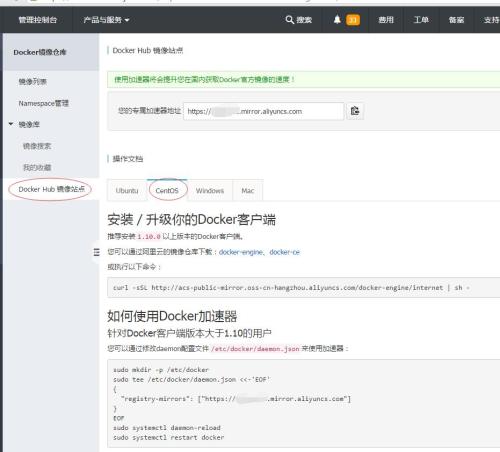Click the curl install command code block

pyautogui.click(x=303, y=287)
